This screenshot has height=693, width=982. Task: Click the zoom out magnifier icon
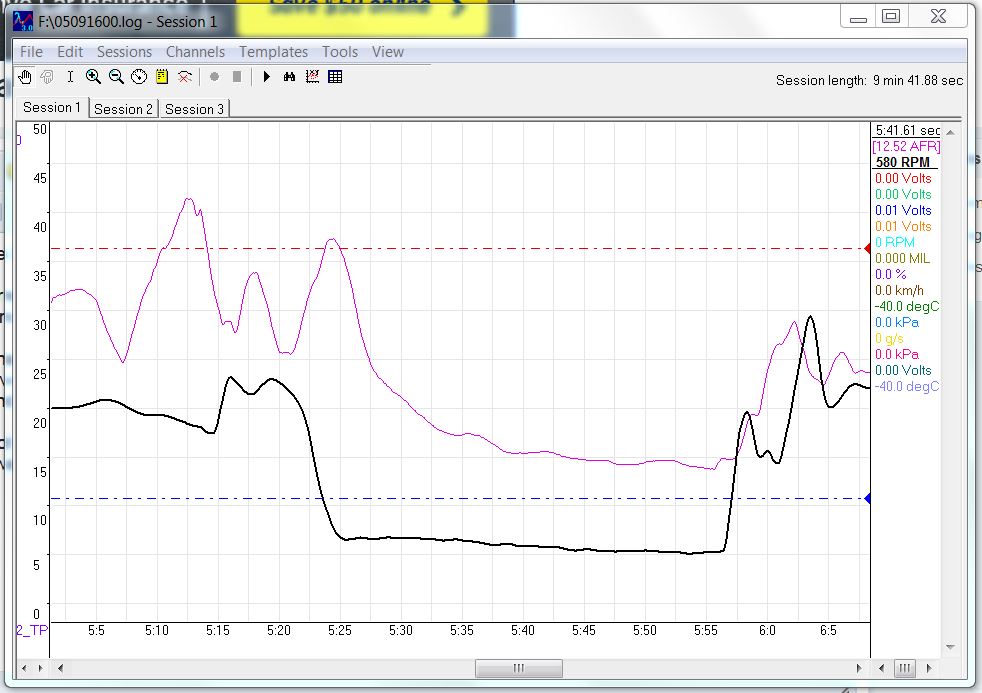(116, 76)
